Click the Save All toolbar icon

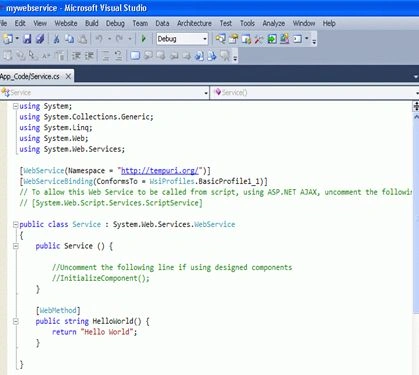click(40, 39)
